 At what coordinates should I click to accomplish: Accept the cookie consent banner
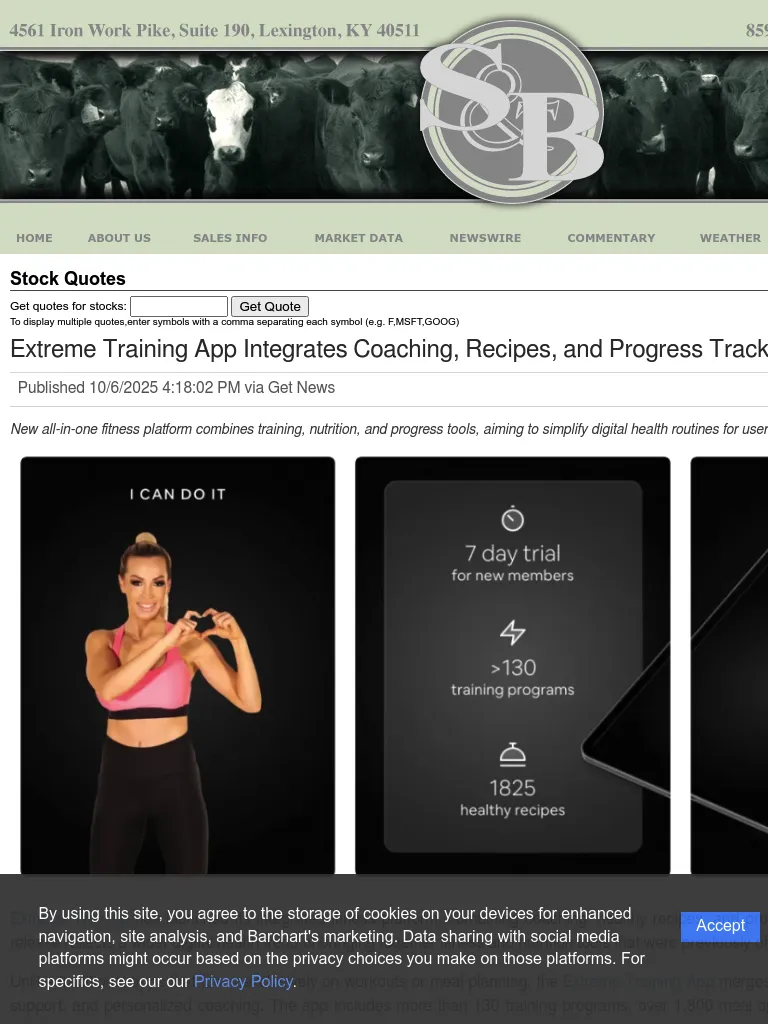[x=720, y=926]
